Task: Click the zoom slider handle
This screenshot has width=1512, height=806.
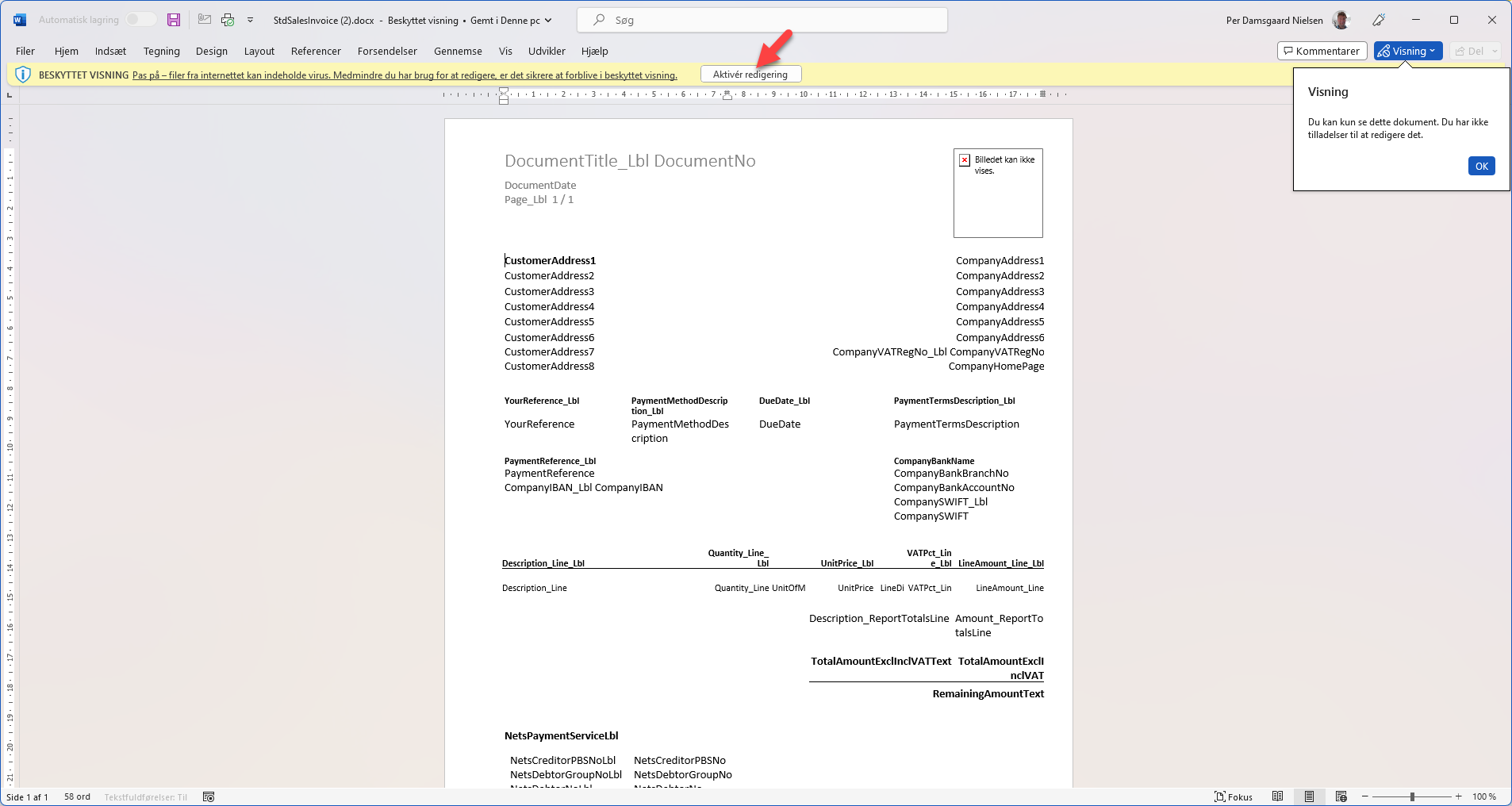Action: click(x=1412, y=796)
